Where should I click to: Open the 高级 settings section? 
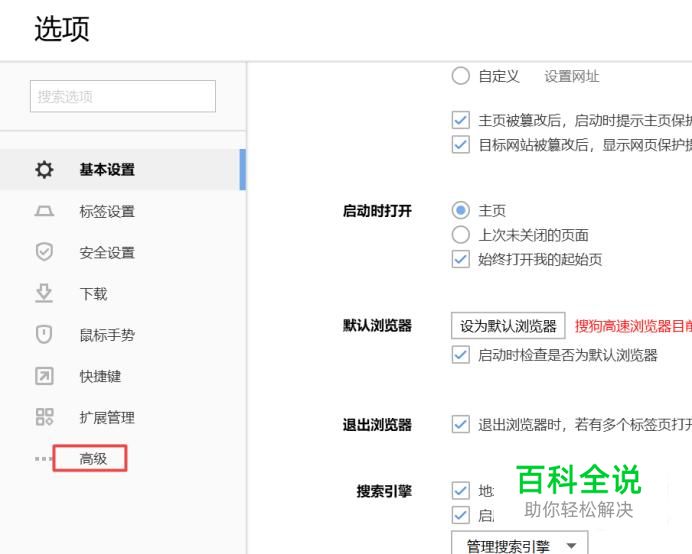(93, 459)
